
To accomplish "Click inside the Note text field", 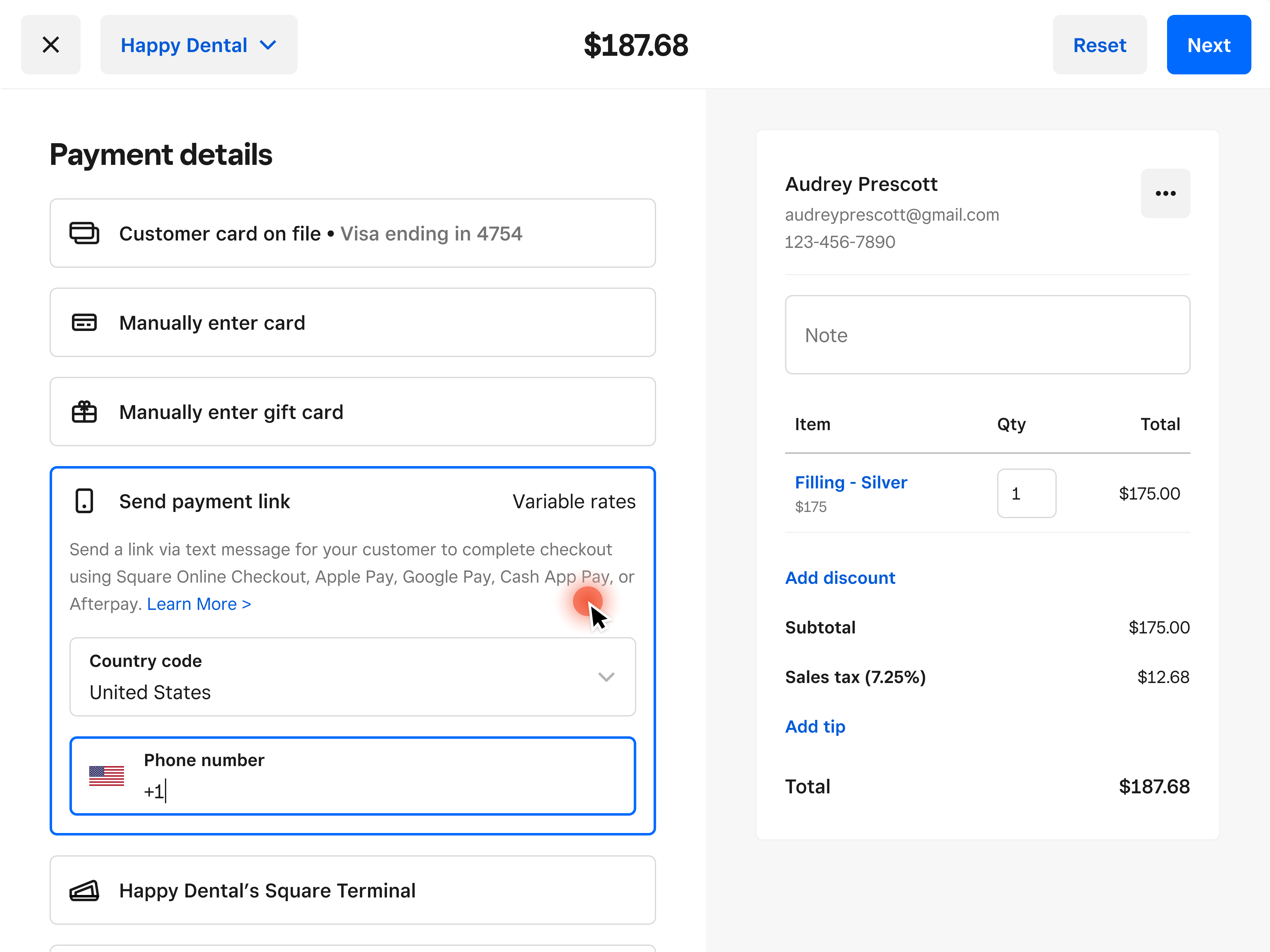I will [987, 335].
